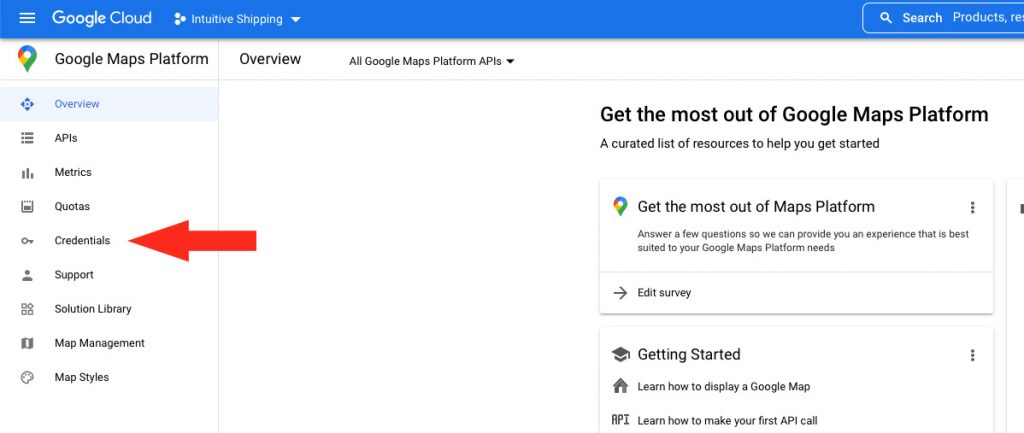
Task: Go to the Metrics page
Action: click(109, 172)
